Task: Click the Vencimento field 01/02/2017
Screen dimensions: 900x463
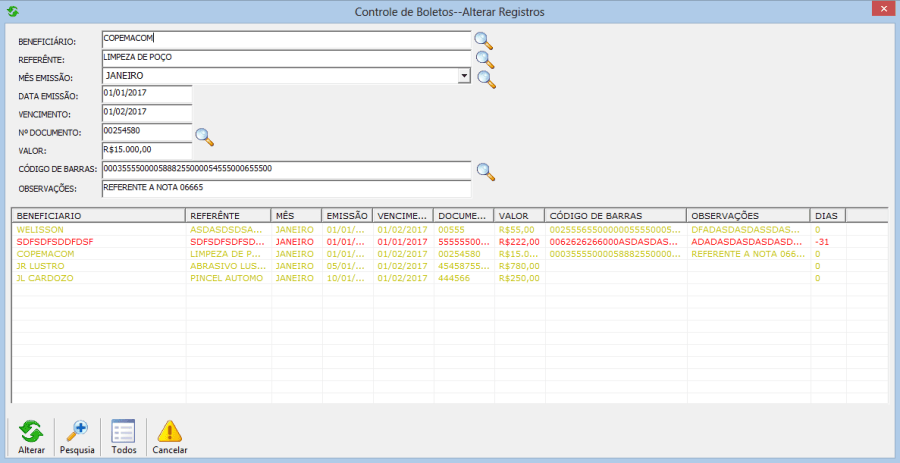Action: (146, 112)
